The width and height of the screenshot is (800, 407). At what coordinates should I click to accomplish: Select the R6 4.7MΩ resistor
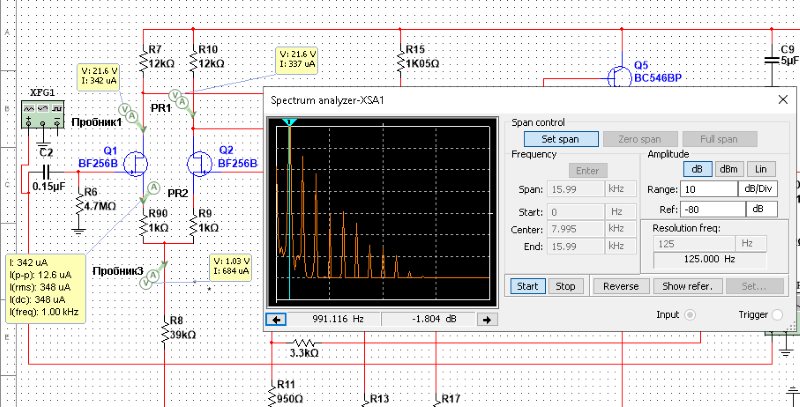click(x=79, y=201)
